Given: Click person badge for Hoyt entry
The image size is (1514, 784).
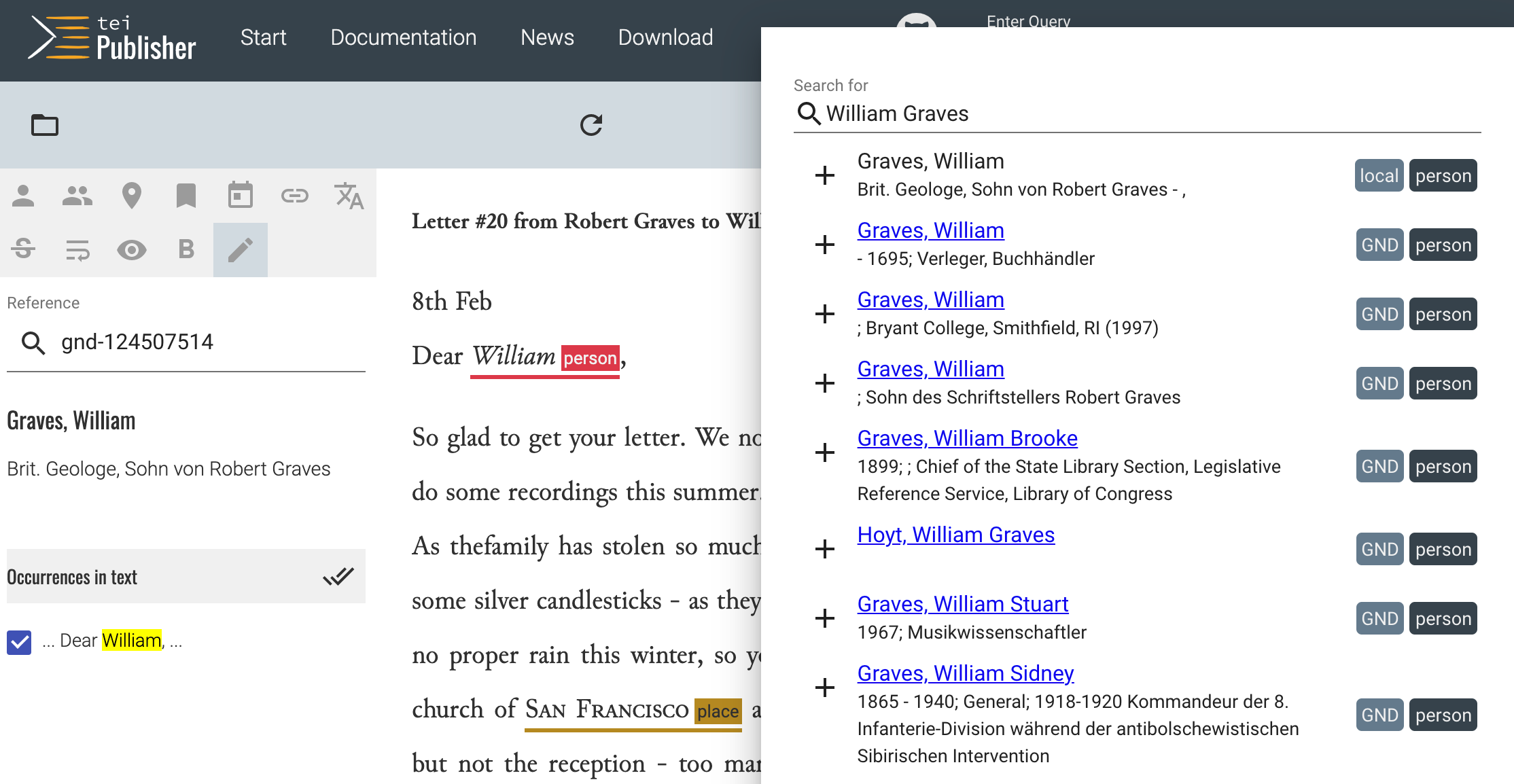Looking at the screenshot, I should (x=1443, y=549).
